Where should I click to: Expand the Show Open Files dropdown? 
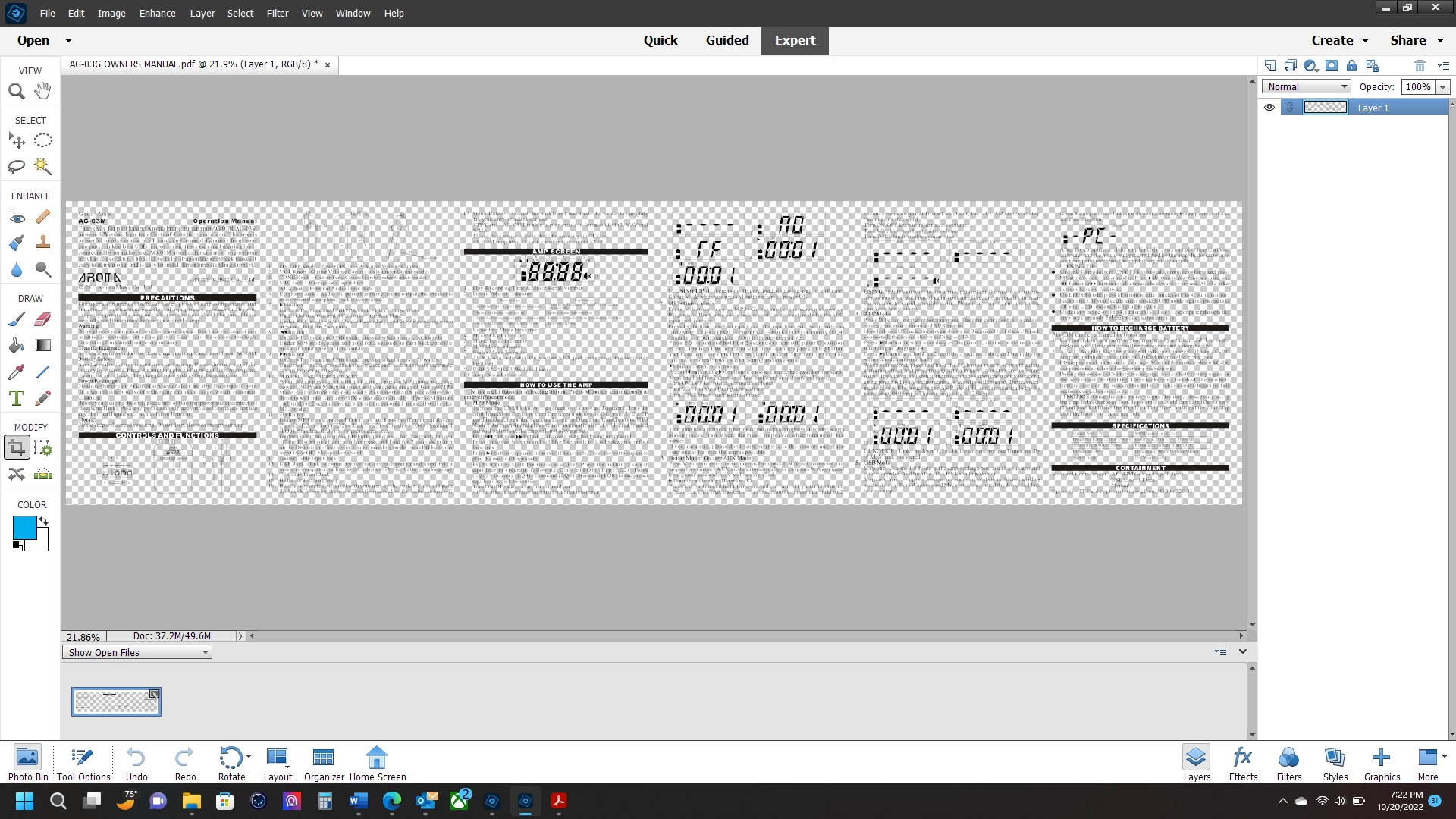(136, 652)
